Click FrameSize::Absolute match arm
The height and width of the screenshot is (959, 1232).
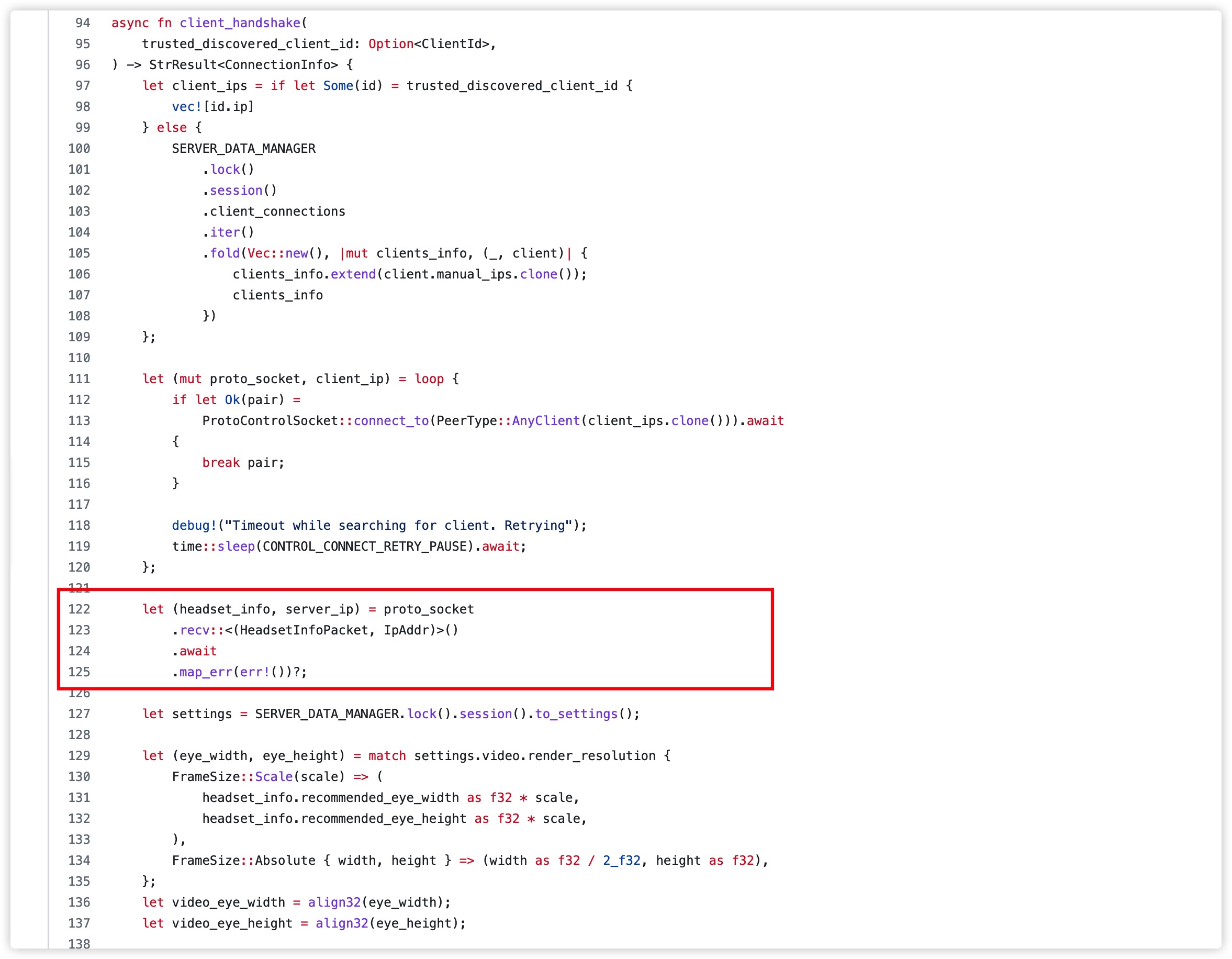pos(243,860)
